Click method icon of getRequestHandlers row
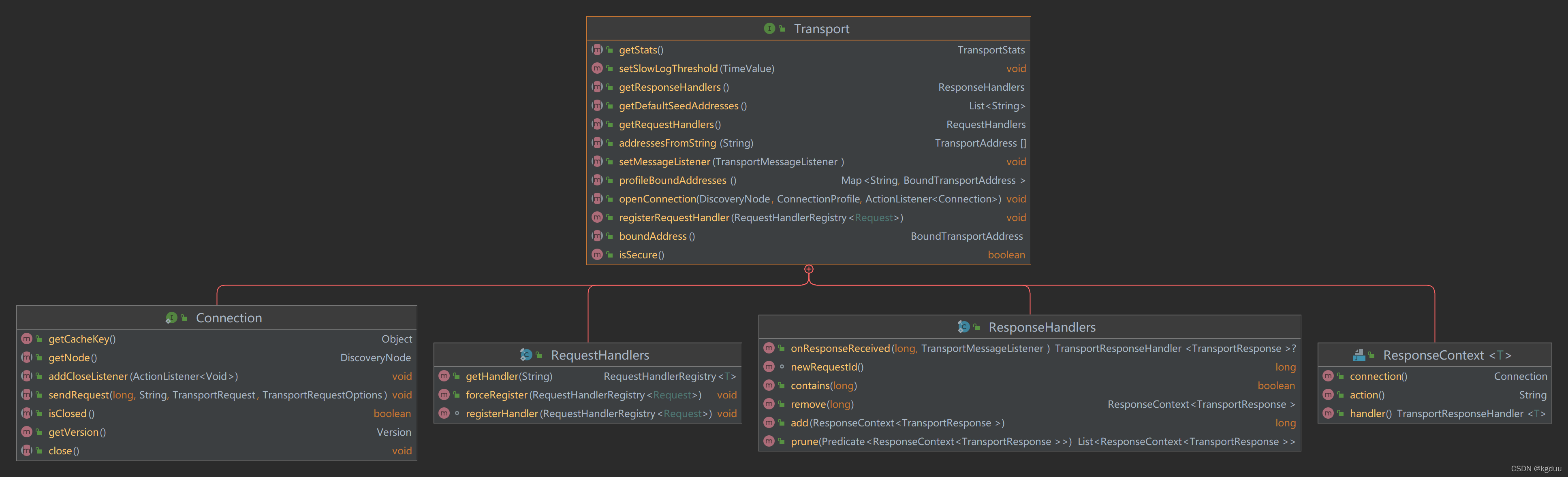 (597, 124)
